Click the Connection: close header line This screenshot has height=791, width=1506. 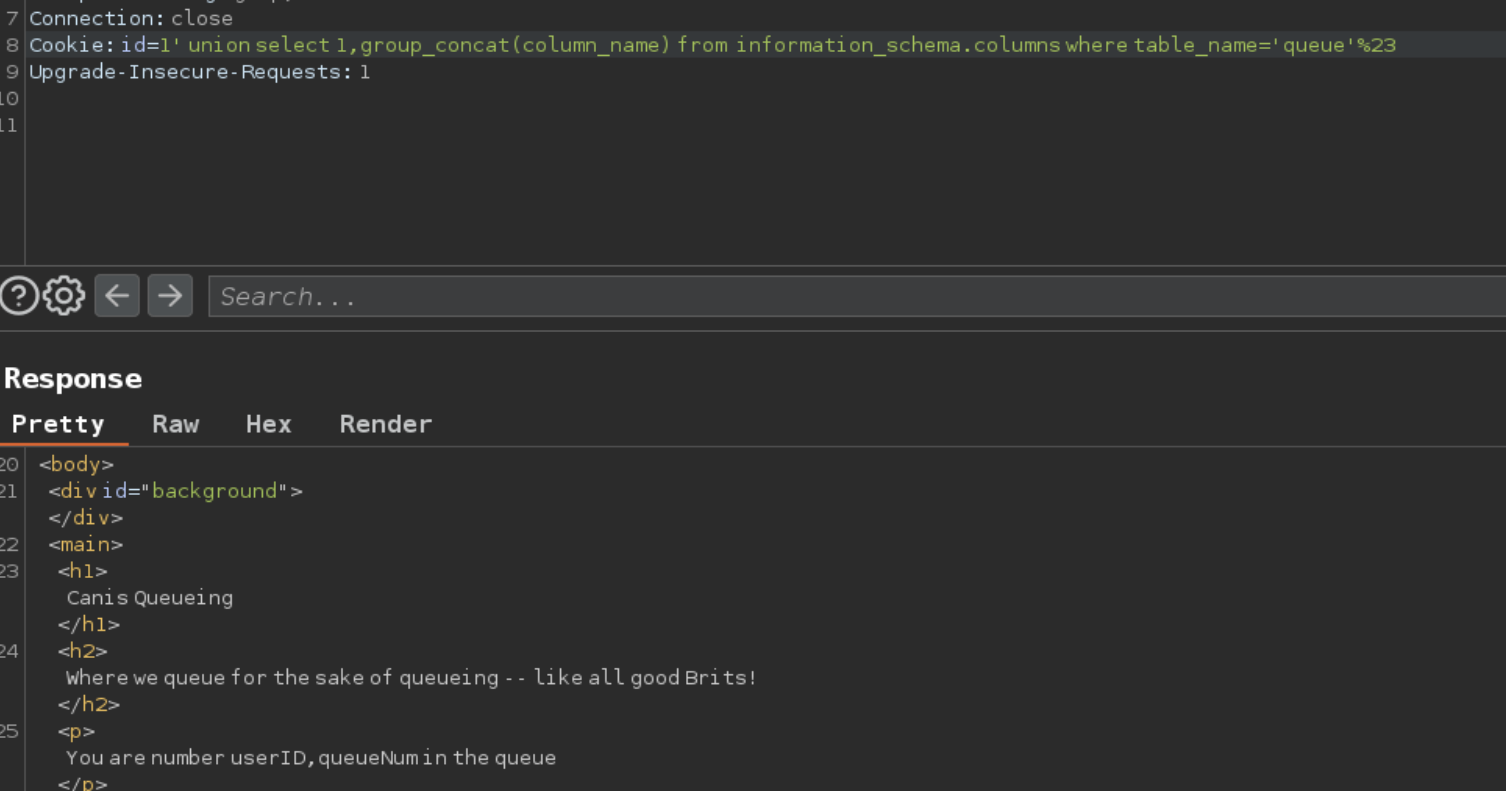pos(131,18)
